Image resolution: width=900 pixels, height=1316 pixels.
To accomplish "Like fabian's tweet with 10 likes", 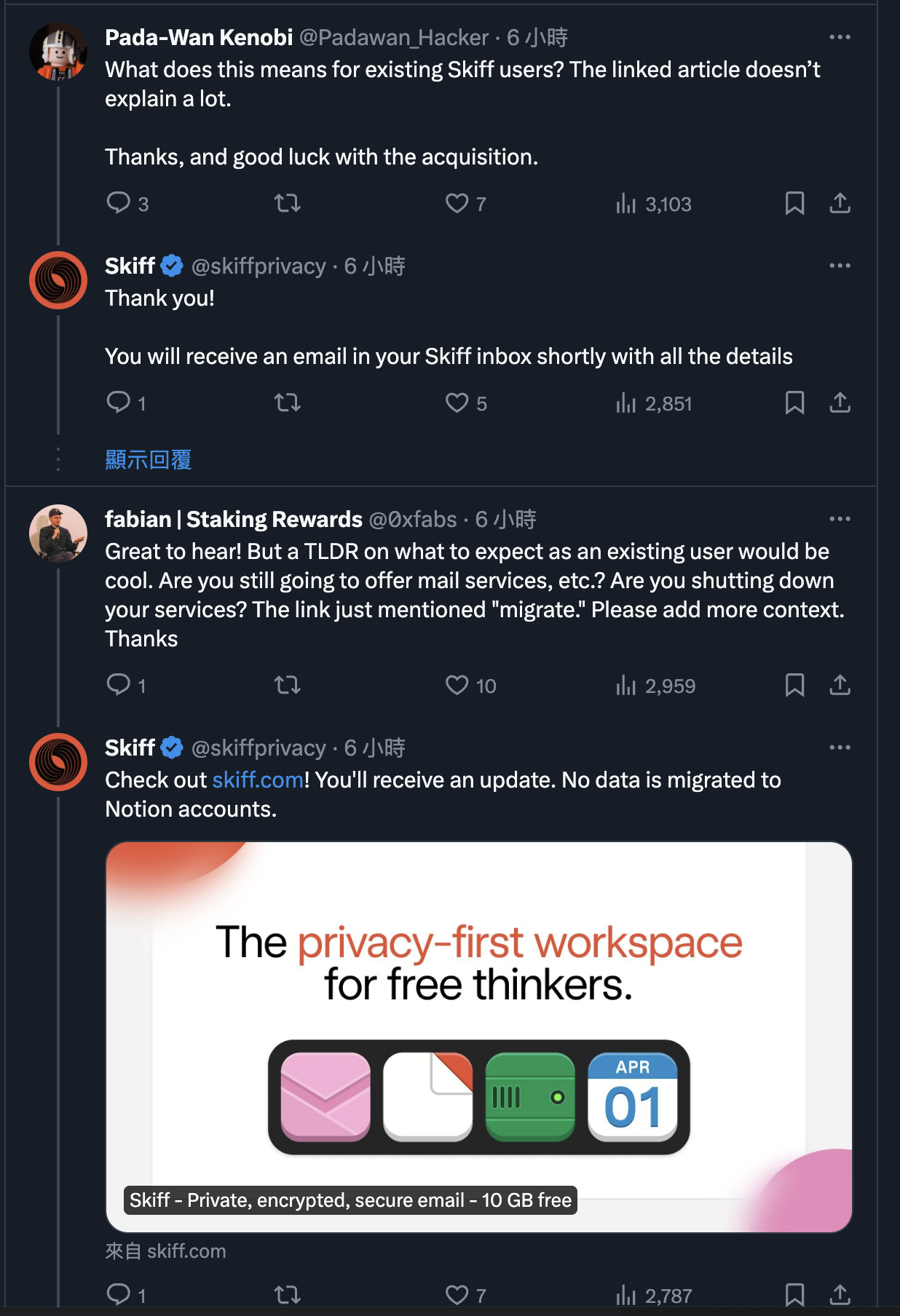I will coord(470,686).
